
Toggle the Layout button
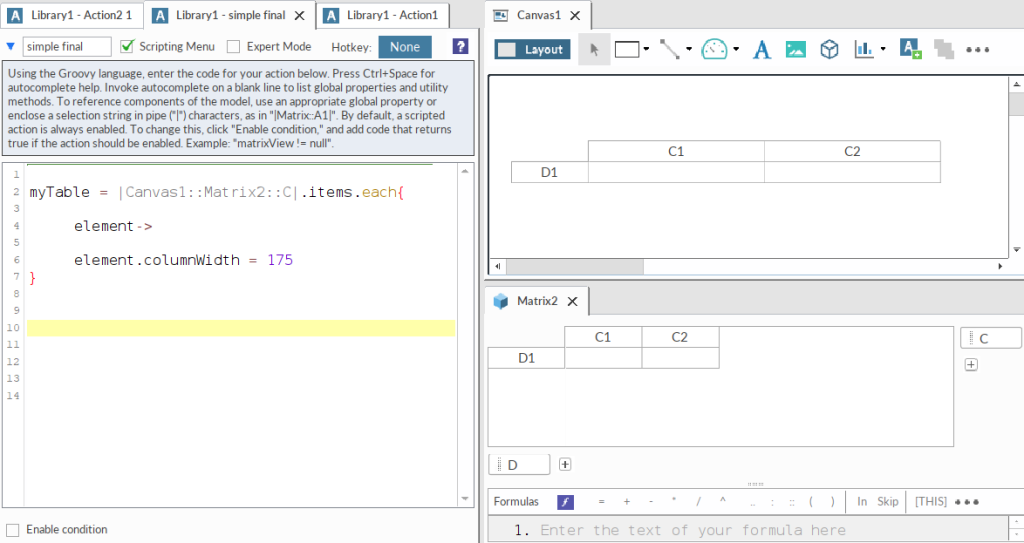click(532, 50)
